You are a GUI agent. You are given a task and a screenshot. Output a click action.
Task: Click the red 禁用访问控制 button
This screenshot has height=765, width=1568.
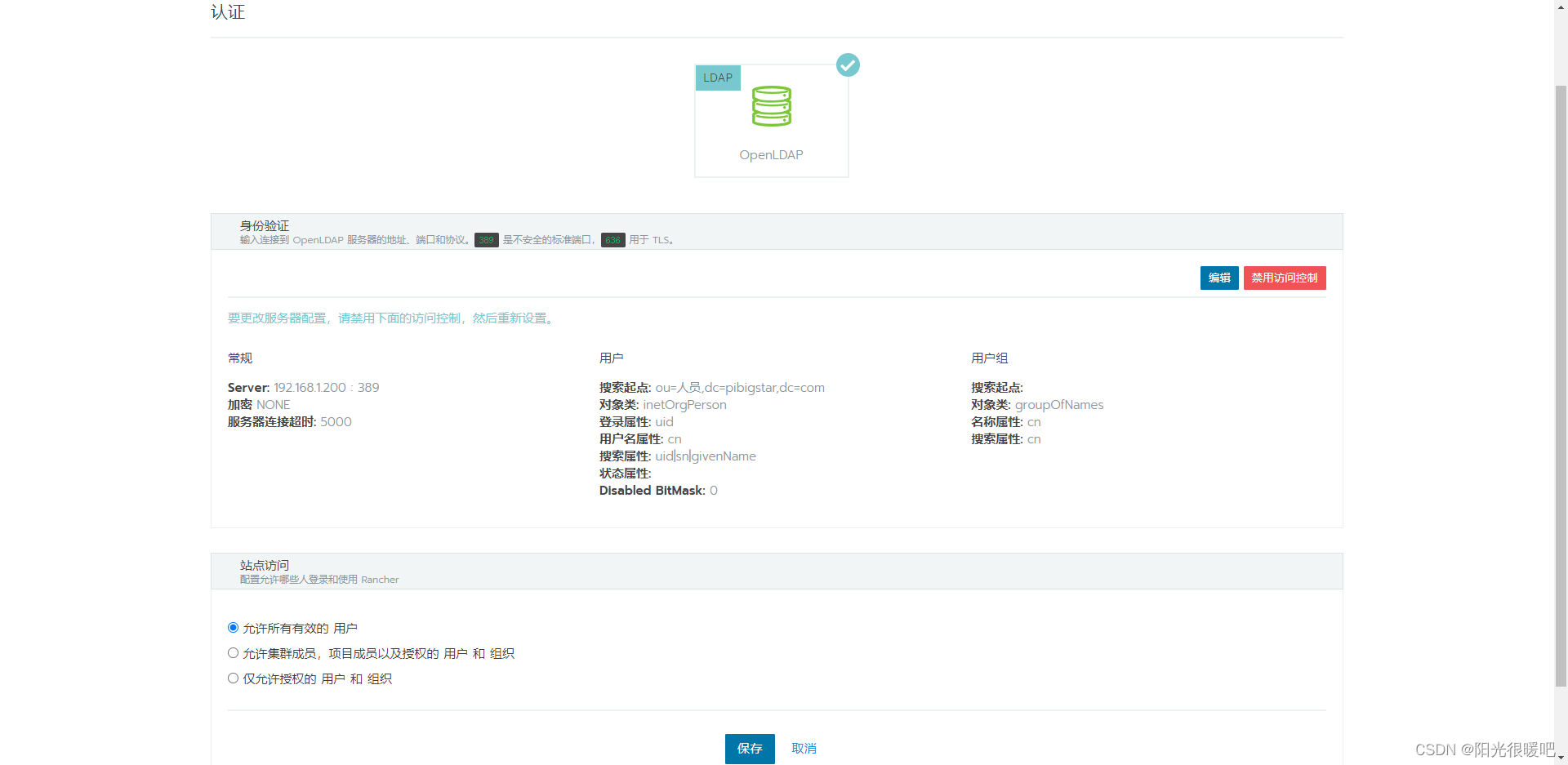1285,278
